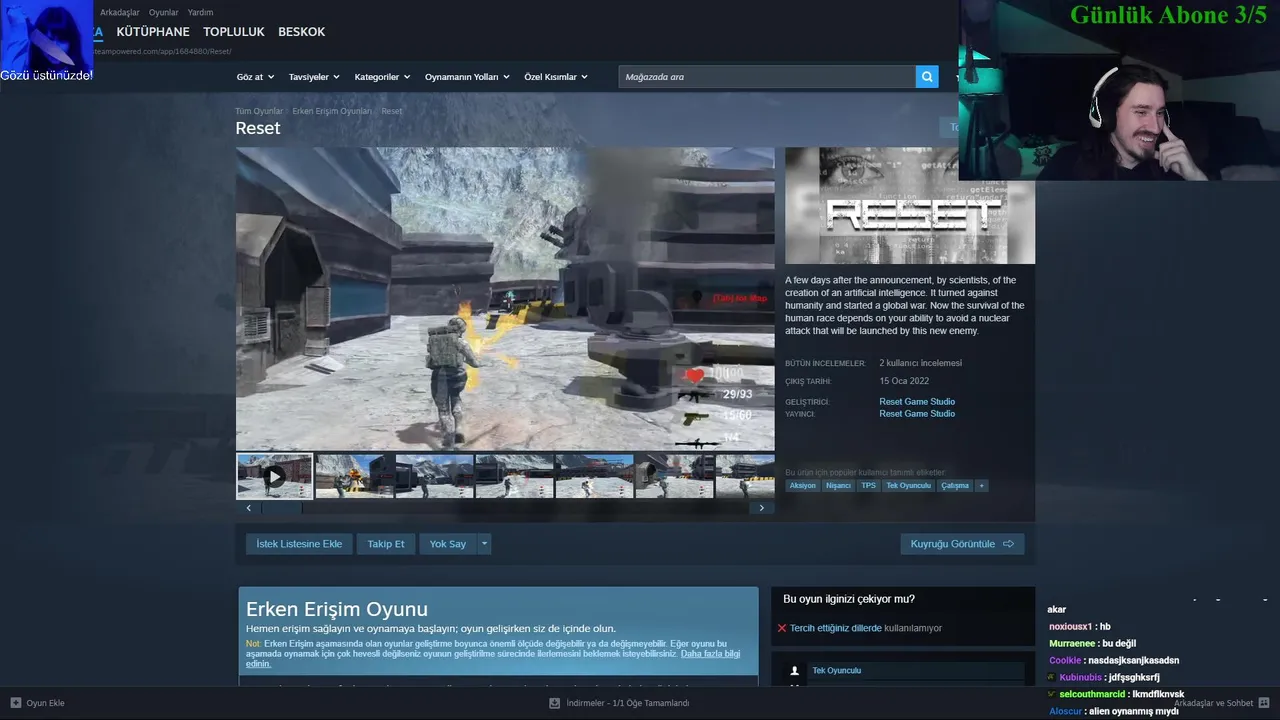Expand the Göz at dropdown
Image resolution: width=1280 pixels, height=720 pixels.
click(255, 77)
